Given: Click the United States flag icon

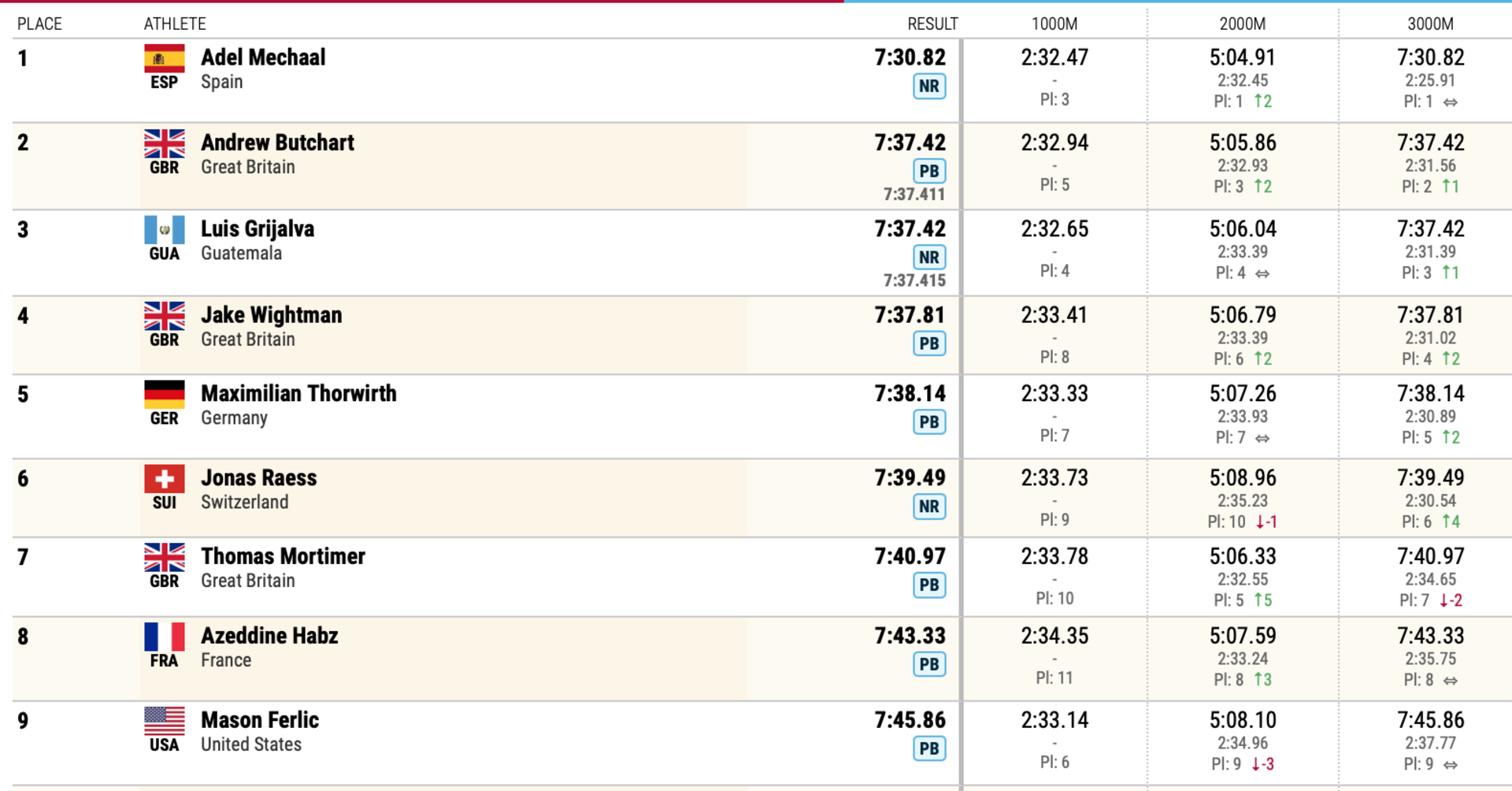Looking at the screenshot, I should click(x=165, y=721).
